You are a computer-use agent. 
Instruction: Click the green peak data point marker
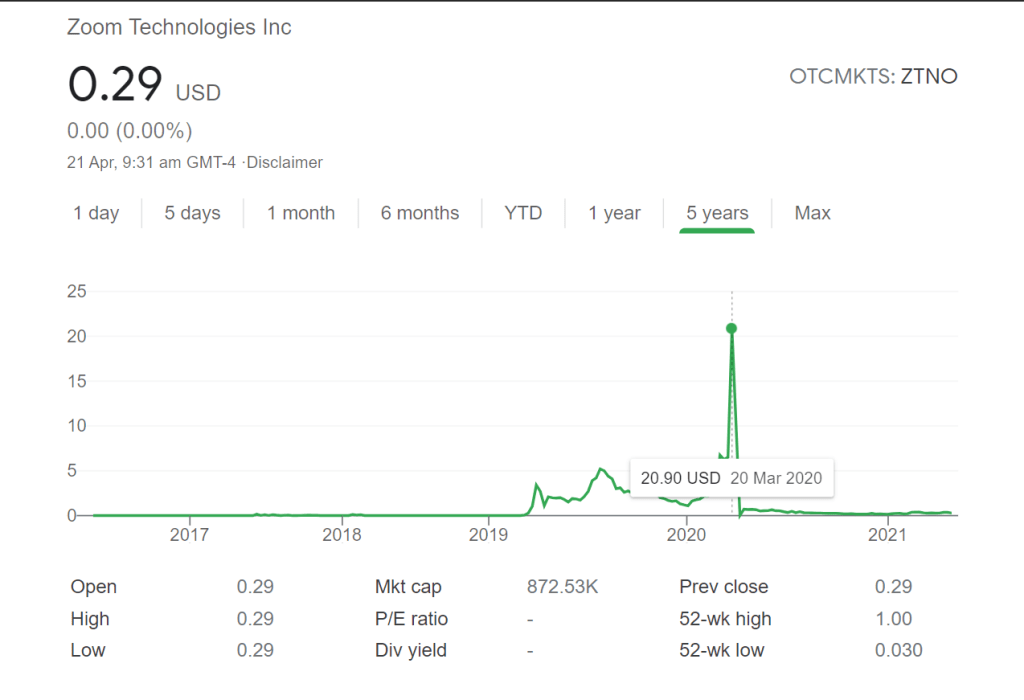coord(732,328)
